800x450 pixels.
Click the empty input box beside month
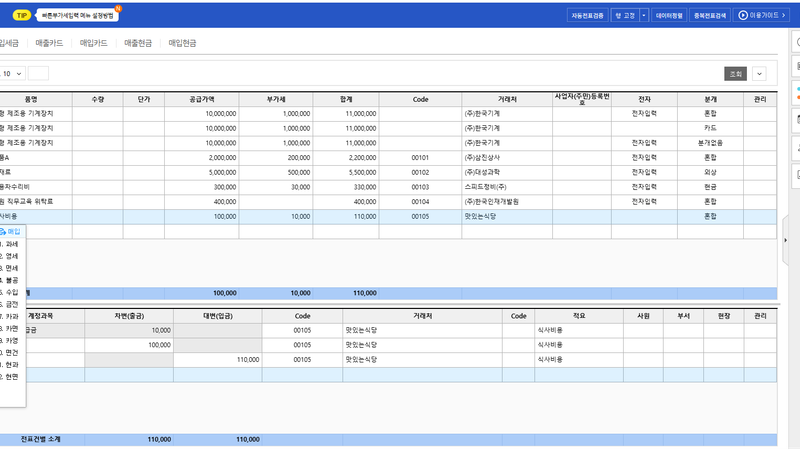pyautogui.click(x=38, y=73)
